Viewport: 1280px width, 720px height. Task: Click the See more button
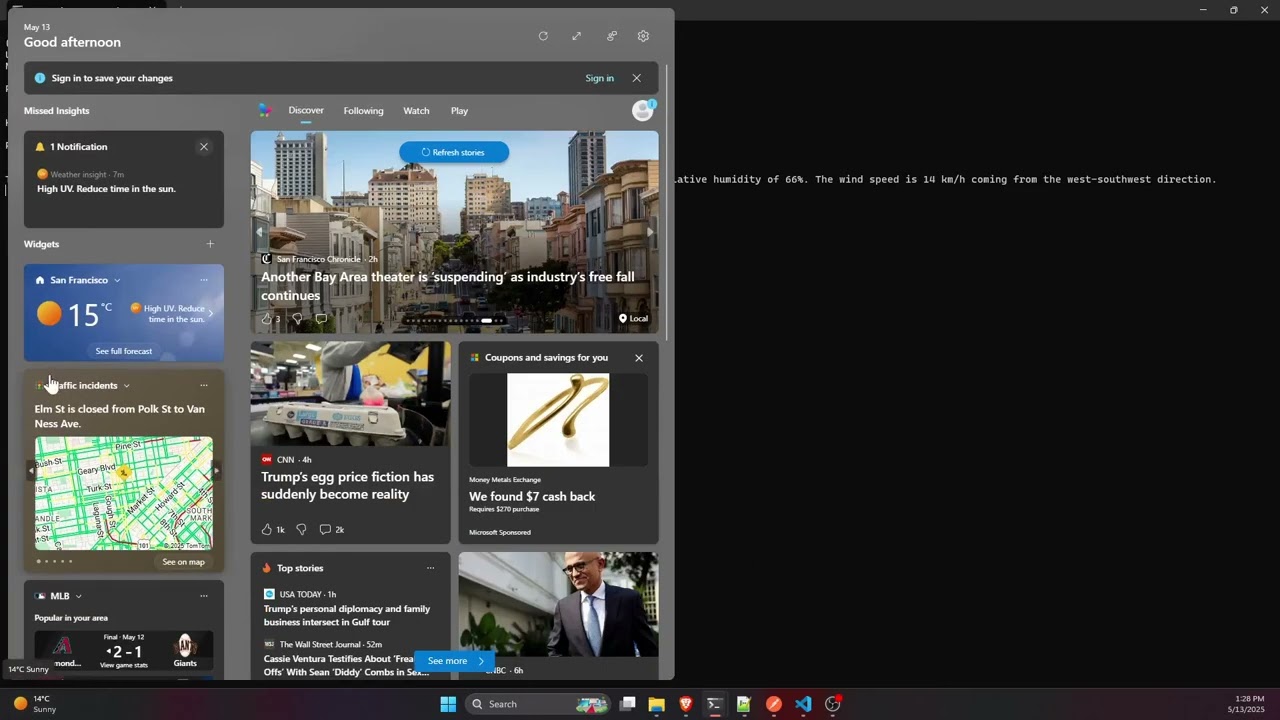pos(454,661)
